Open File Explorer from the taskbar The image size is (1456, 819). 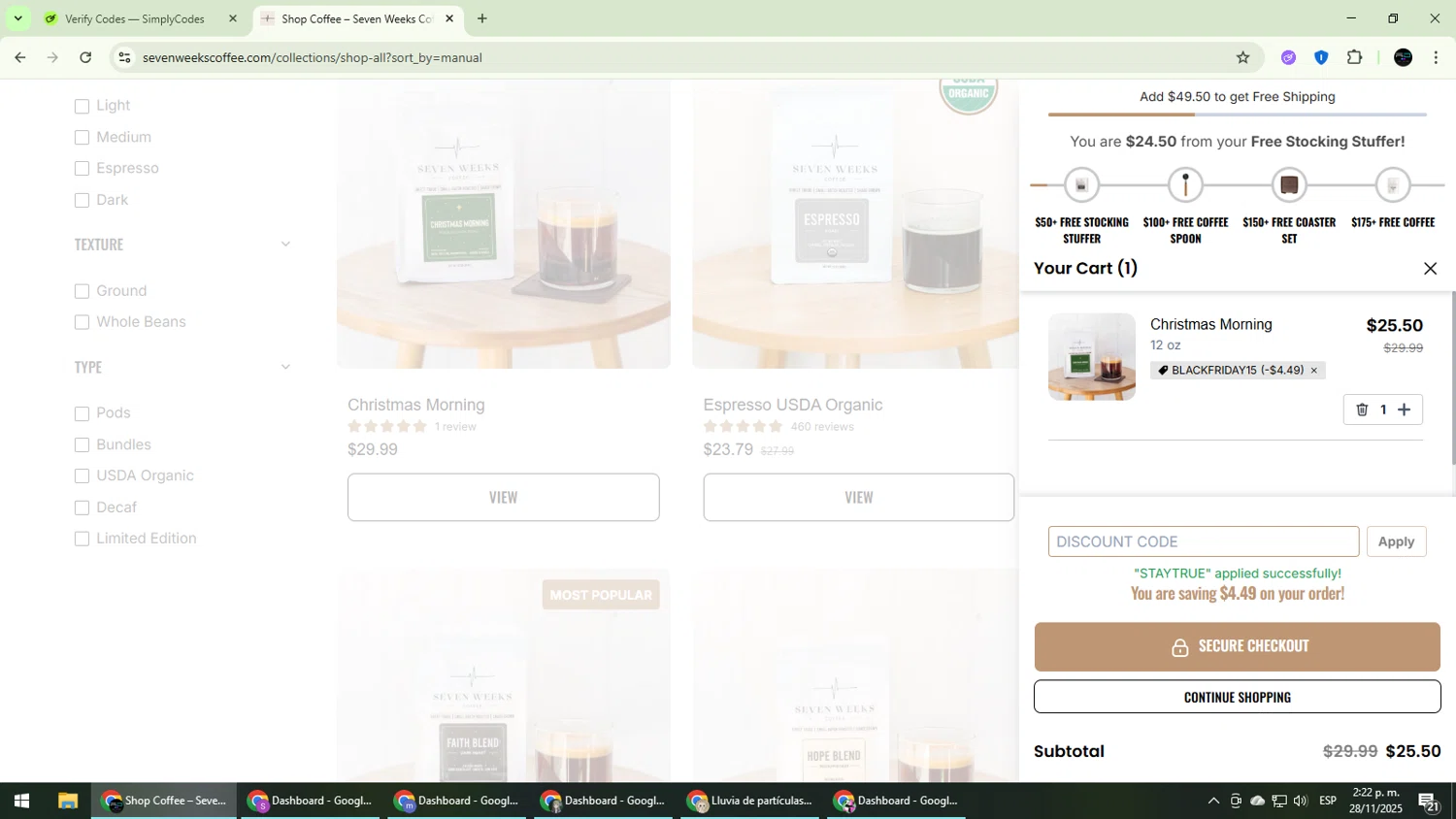(x=67, y=801)
